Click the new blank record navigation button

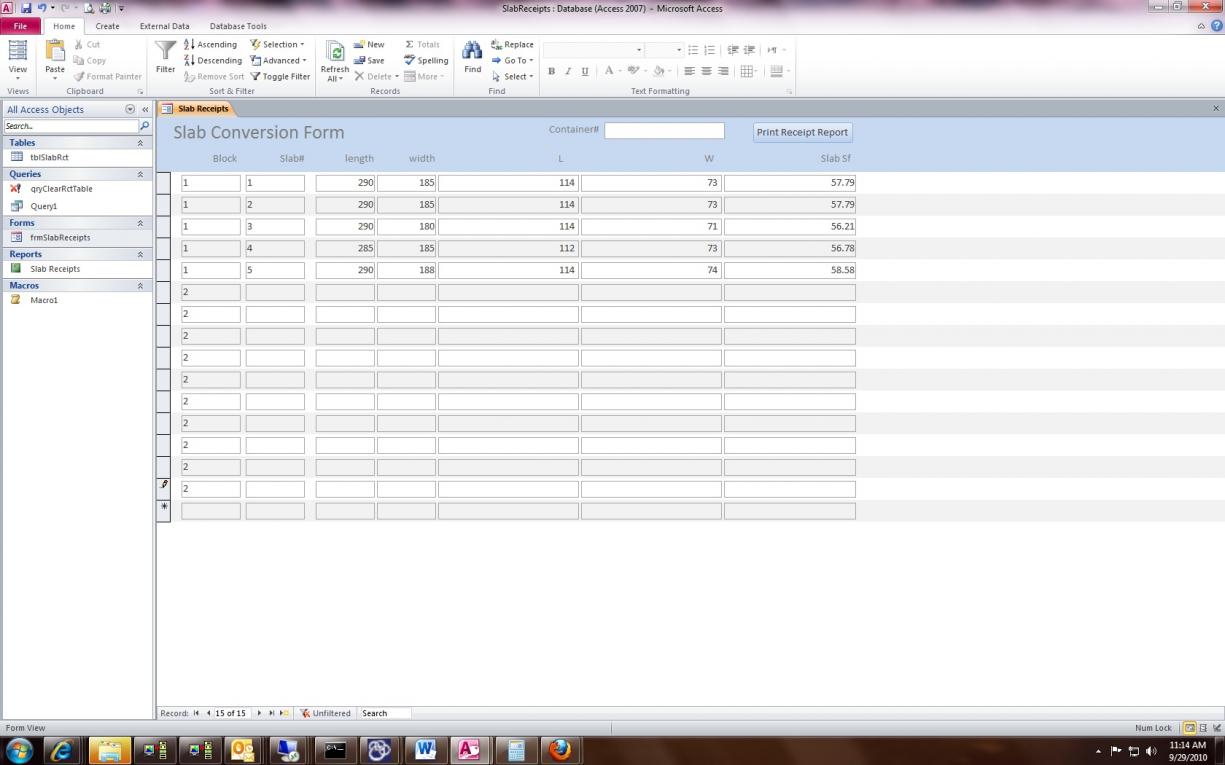(284, 713)
